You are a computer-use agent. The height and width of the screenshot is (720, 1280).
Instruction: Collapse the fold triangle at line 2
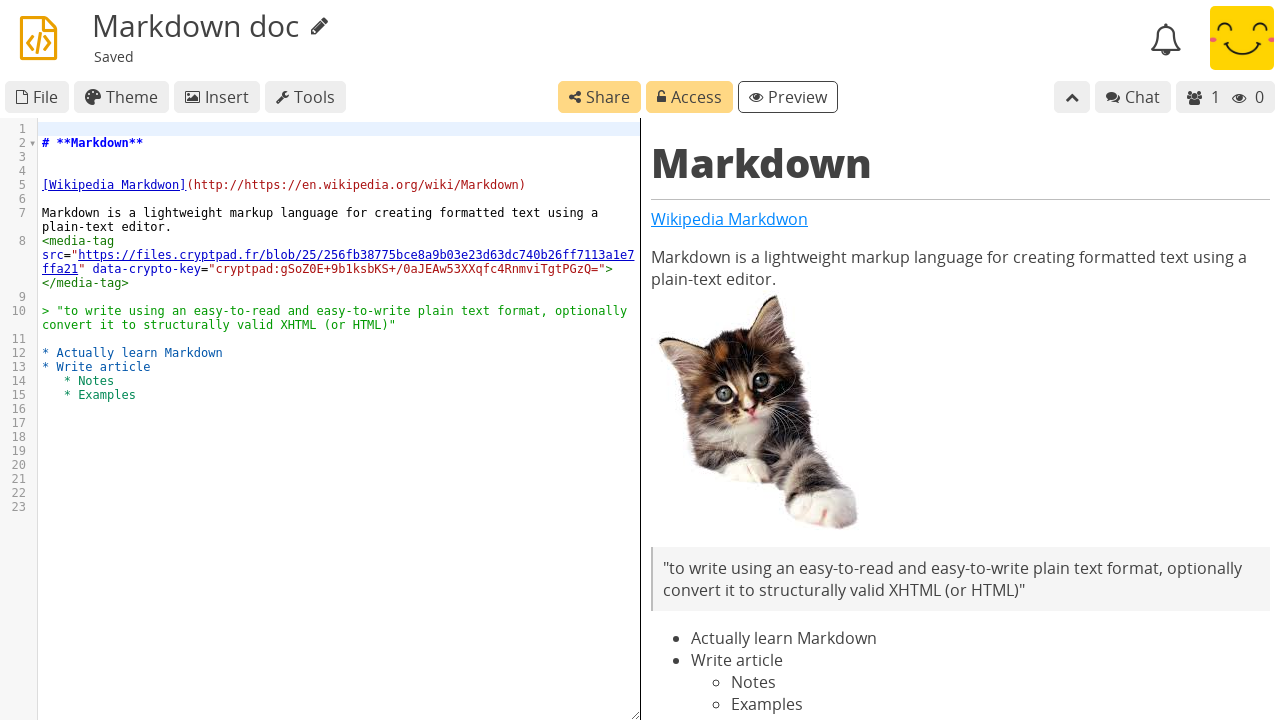[x=31, y=143]
